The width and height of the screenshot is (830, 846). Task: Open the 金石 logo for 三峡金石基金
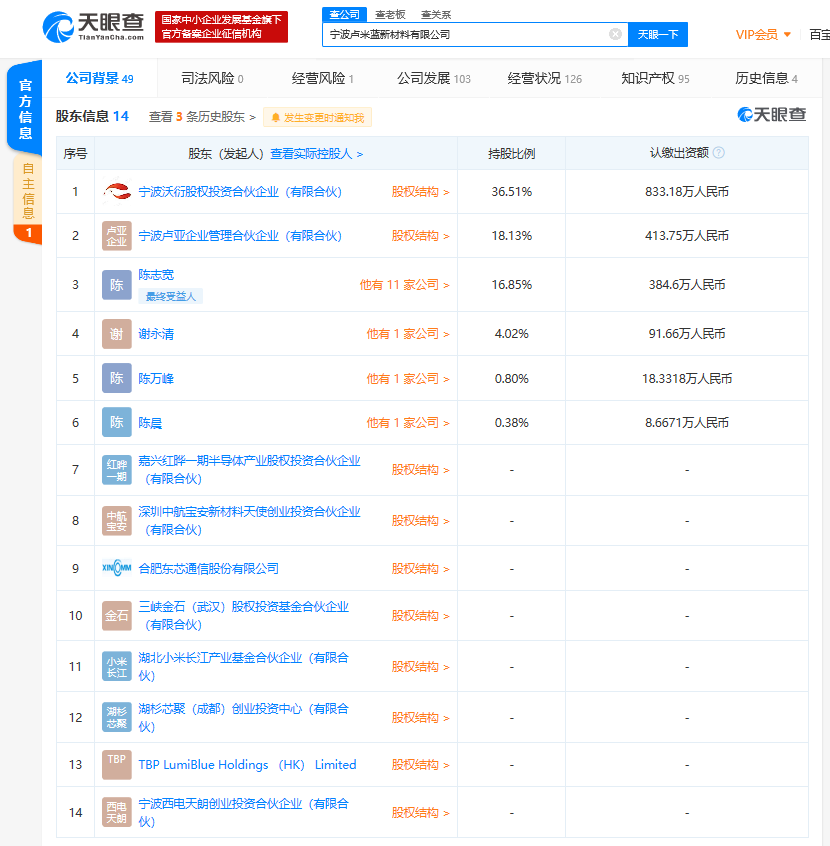[x=116, y=616]
